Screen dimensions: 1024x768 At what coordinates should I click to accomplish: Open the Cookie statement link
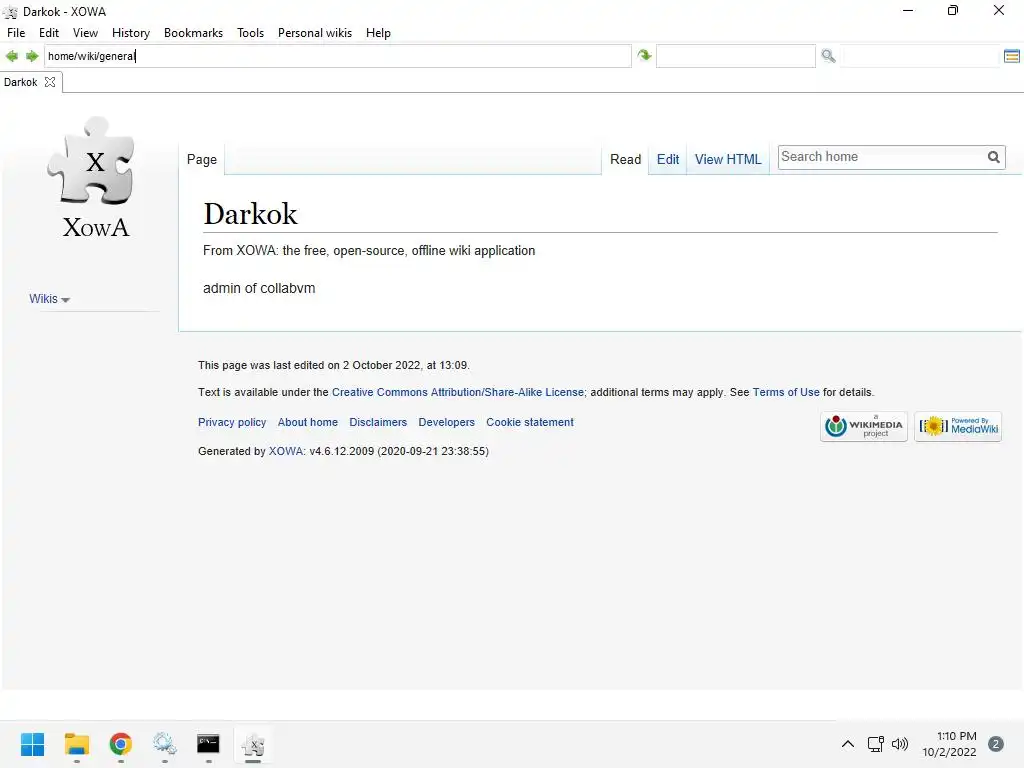point(530,423)
